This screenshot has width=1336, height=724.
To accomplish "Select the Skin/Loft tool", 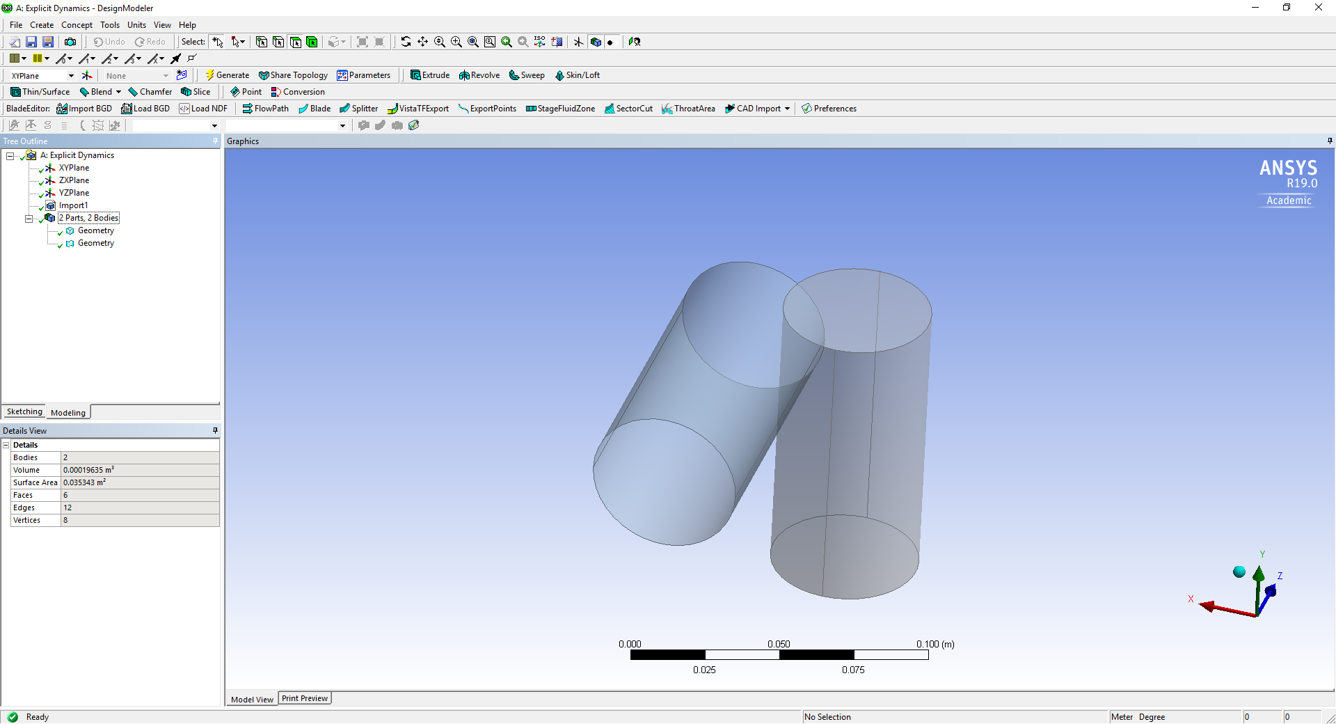I will tap(577, 75).
